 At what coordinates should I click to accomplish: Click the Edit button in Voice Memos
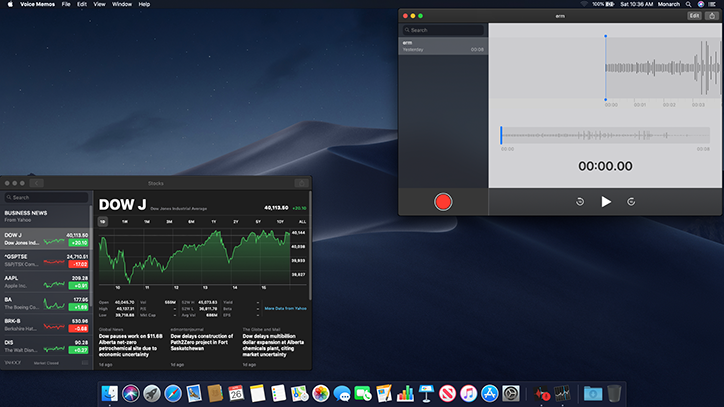click(x=694, y=16)
